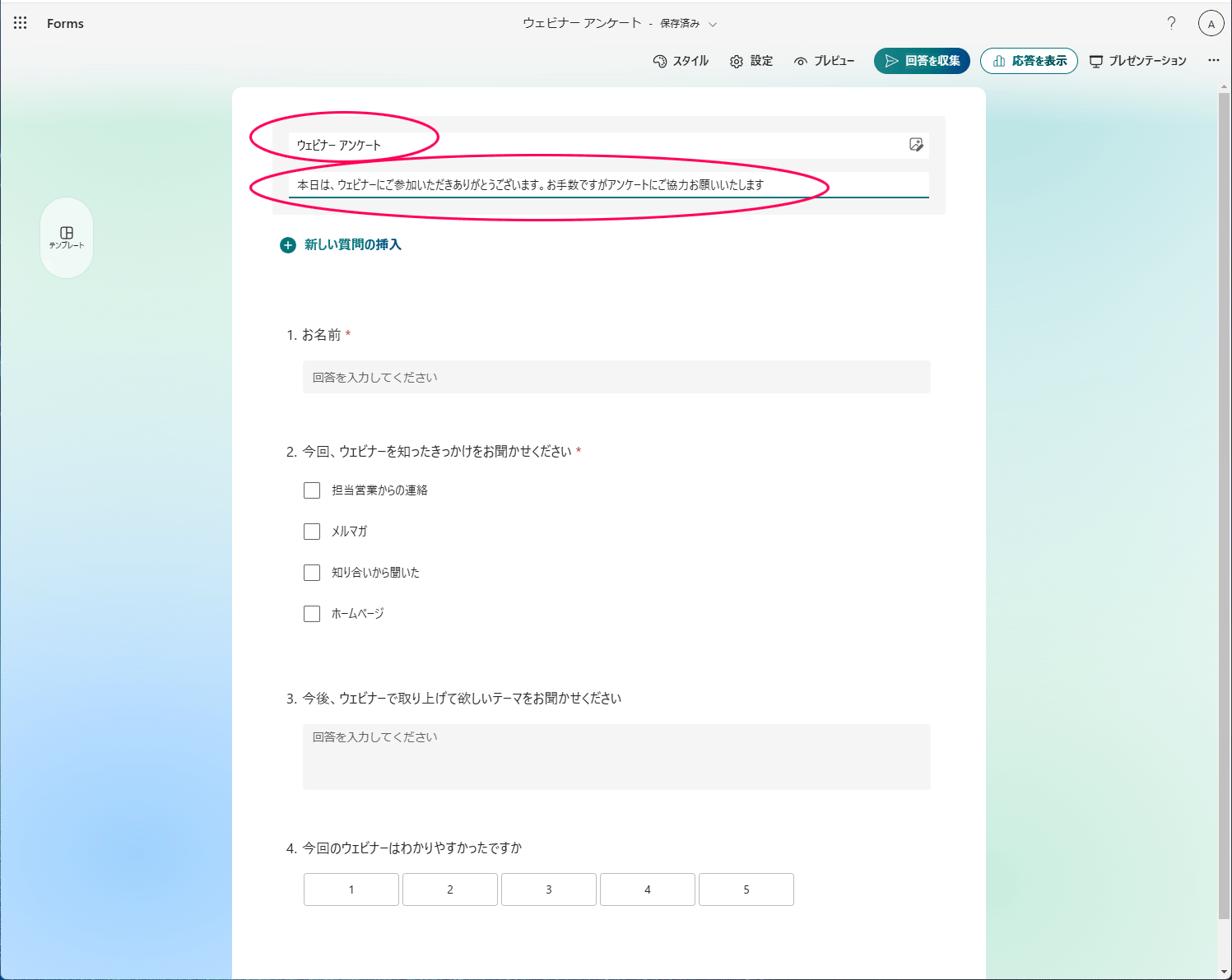Open account menu from the avatar A
Screen dimensions: 1232x980
1211,23
